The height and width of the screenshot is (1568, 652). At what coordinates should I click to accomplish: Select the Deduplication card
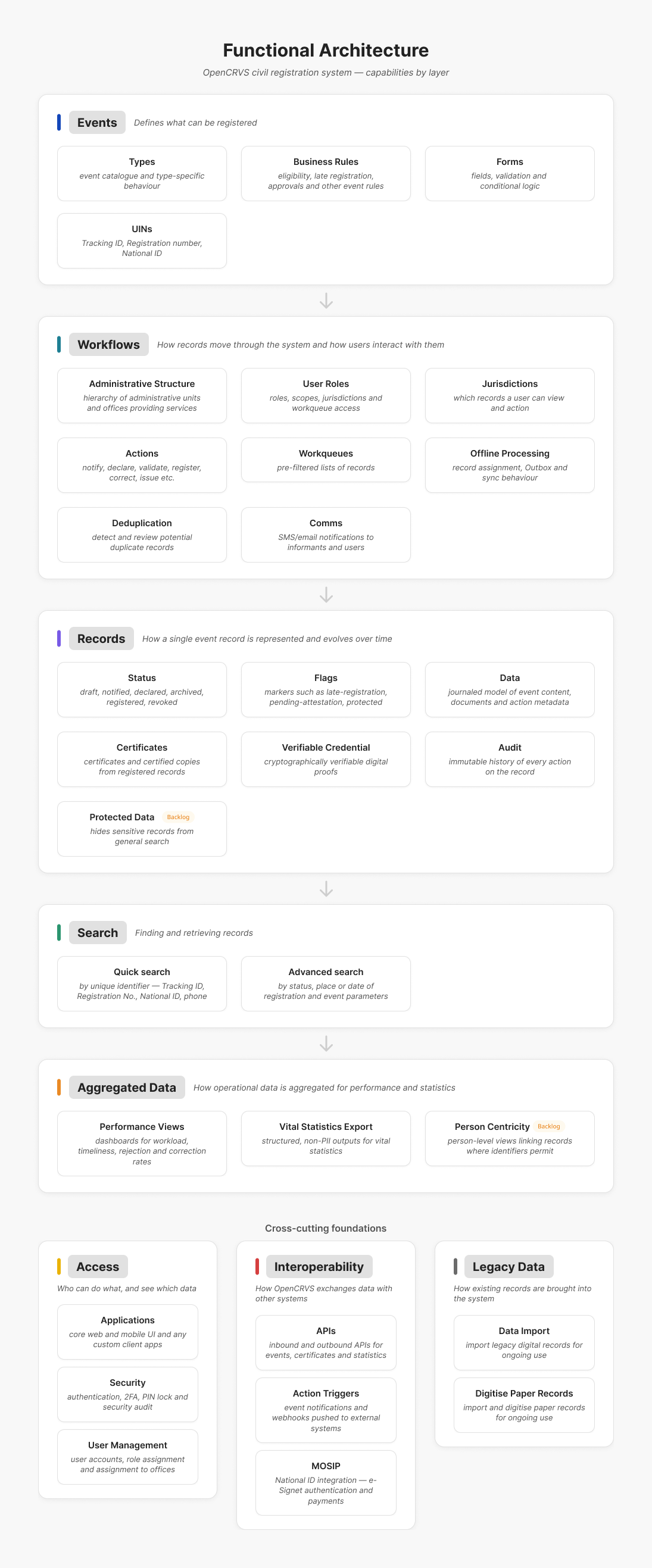(142, 535)
